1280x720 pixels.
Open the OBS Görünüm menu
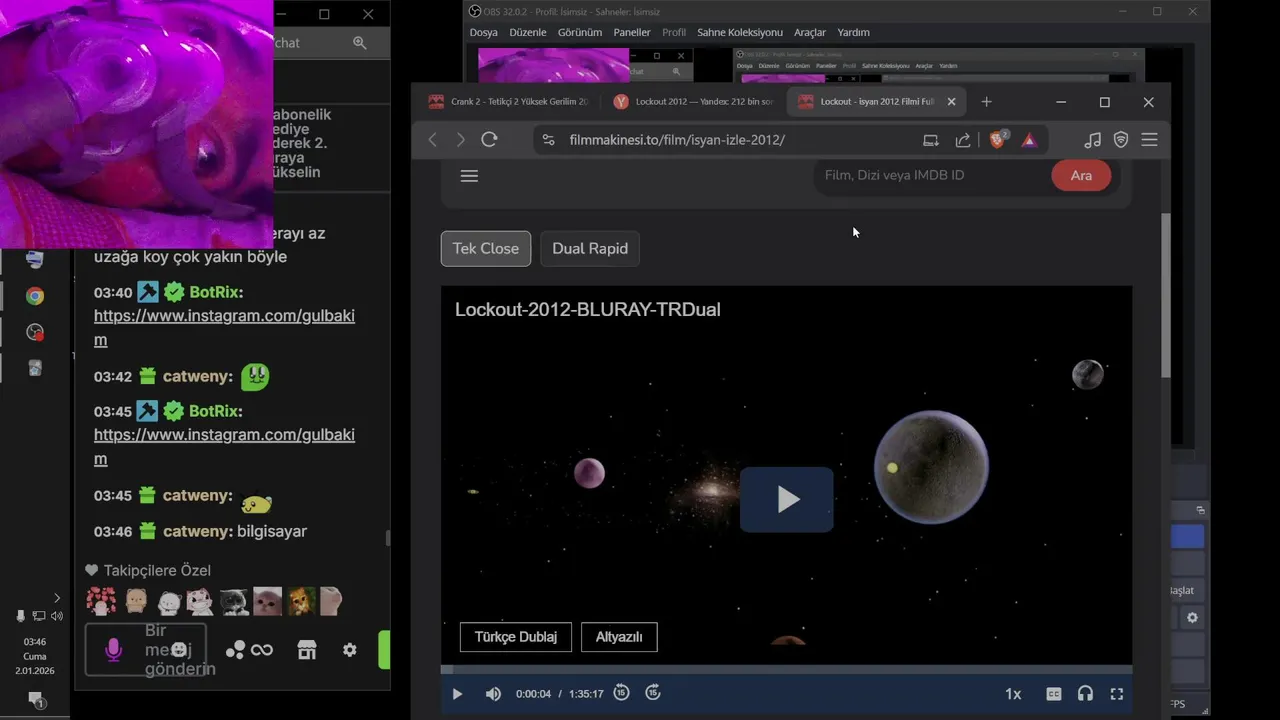[x=580, y=32]
